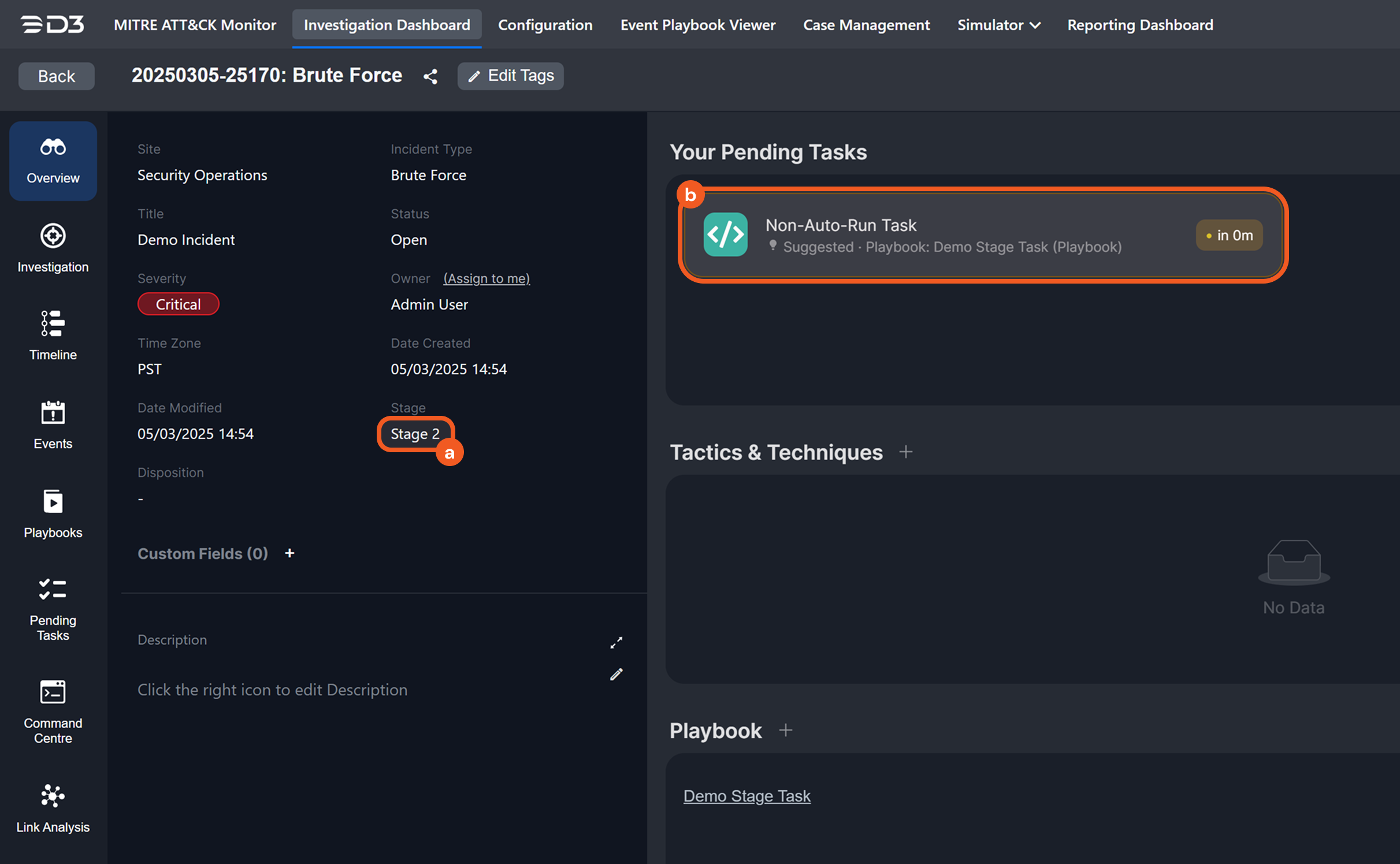This screenshot has height=864, width=1400.
Task: Open the Investigation sidebar section
Action: pyautogui.click(x=53, y=248)
